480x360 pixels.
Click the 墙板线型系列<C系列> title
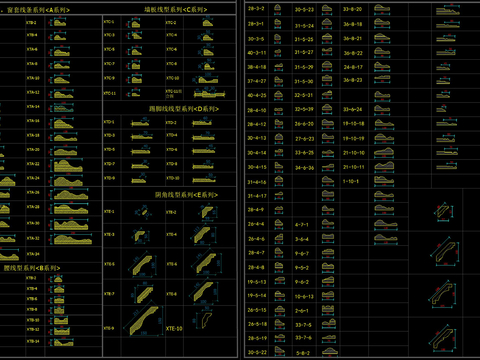tap(176, 10)
